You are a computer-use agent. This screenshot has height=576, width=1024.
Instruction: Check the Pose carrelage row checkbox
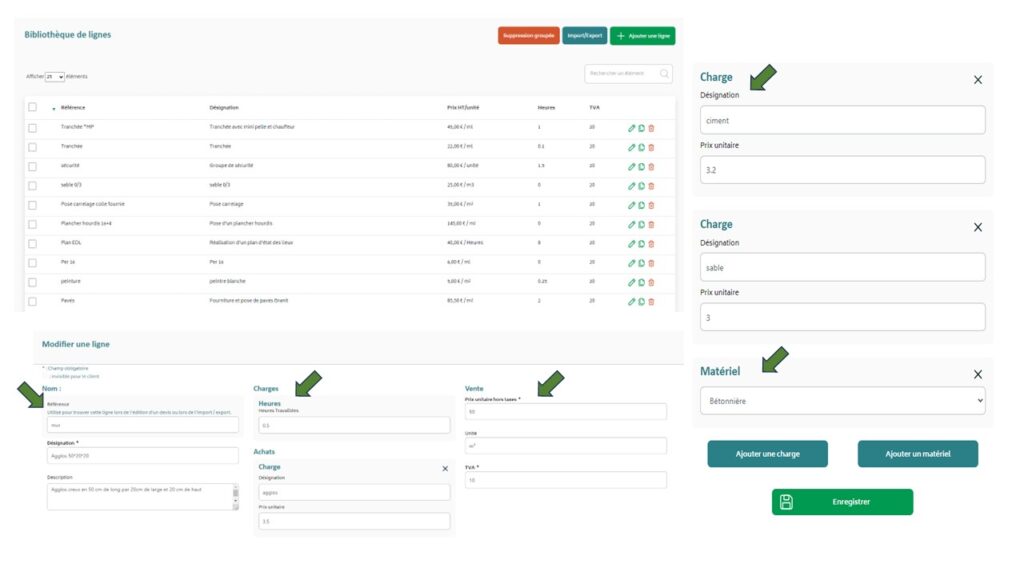[32, 205]
